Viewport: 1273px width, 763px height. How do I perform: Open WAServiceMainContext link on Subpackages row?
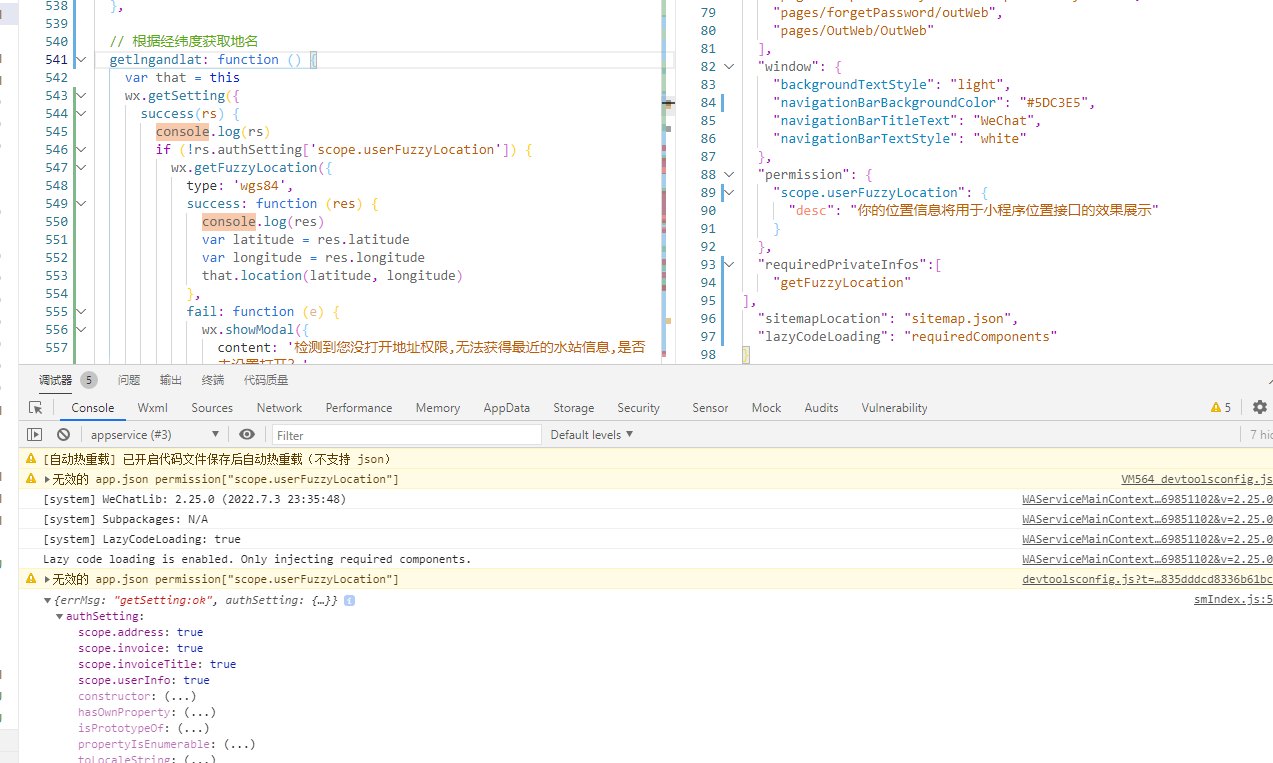[x=1147, y=520]
